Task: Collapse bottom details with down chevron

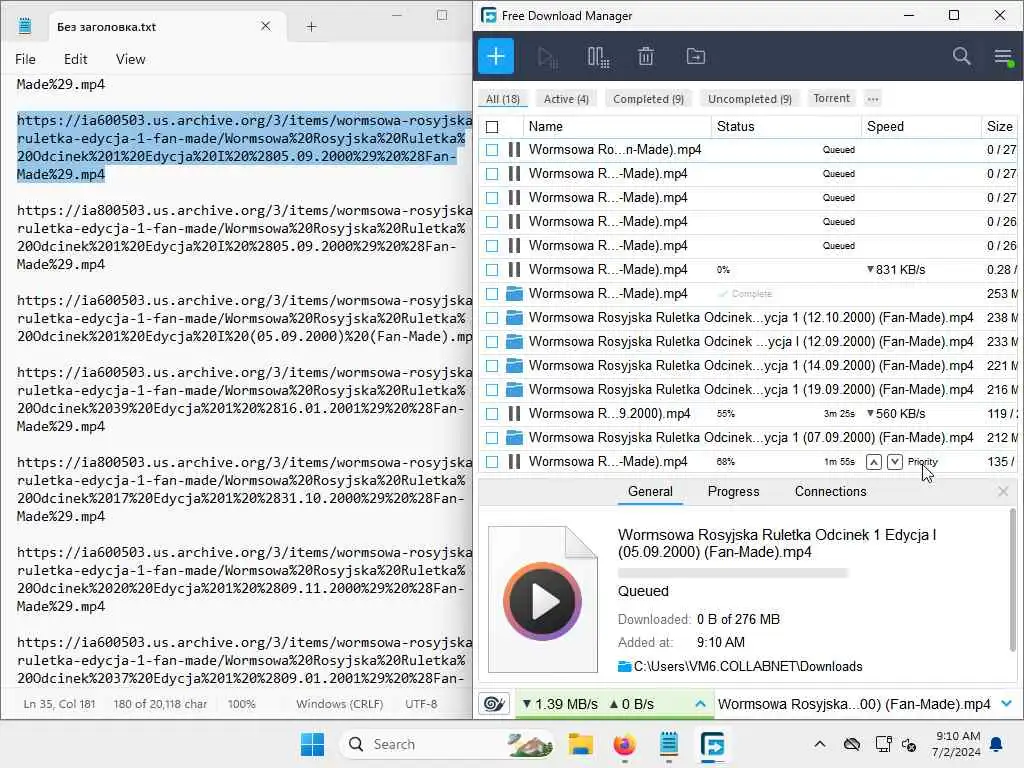Action: click(x=1006, y=704)
